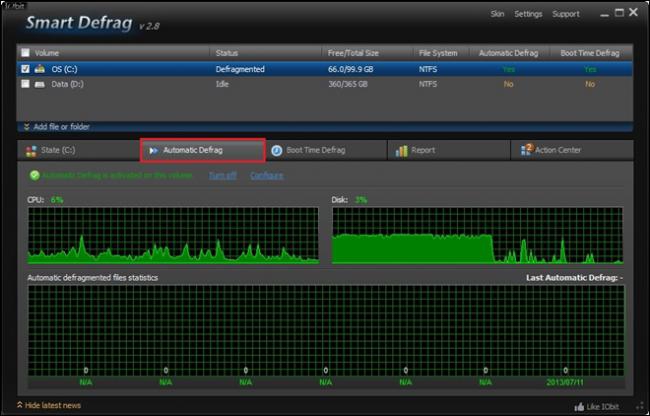
Task: Click the CPU usage graph
Action: [173, 236]
